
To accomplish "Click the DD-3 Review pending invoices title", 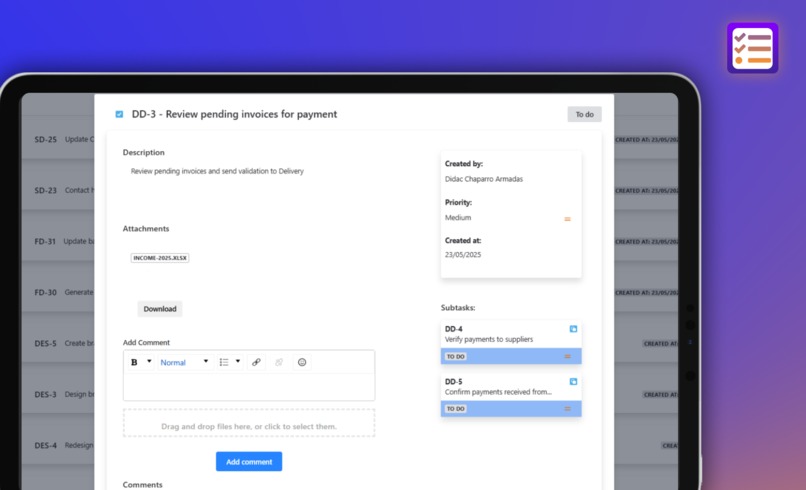I will tap(234, 114).
